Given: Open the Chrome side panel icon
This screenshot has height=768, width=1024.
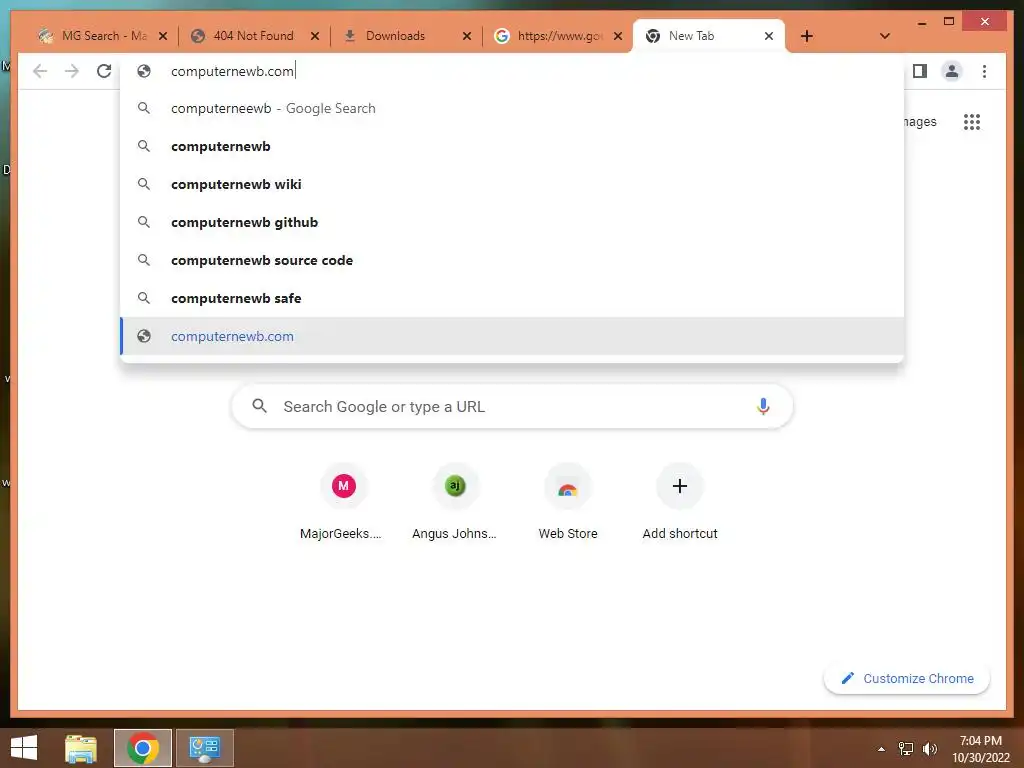Looking at the screenshot, I should pos(920,71).
